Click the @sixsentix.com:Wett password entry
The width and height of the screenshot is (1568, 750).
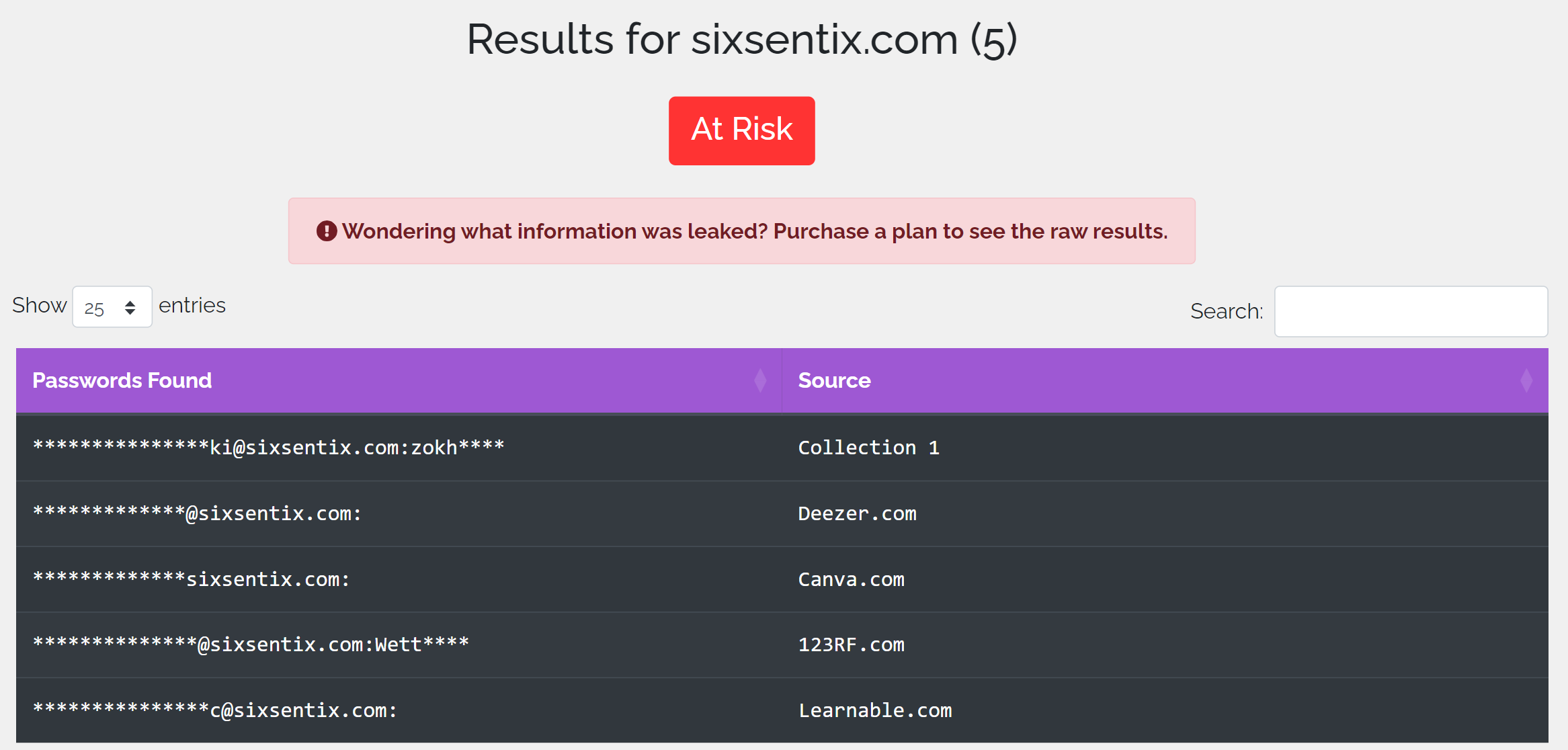(x=251, y=644)
